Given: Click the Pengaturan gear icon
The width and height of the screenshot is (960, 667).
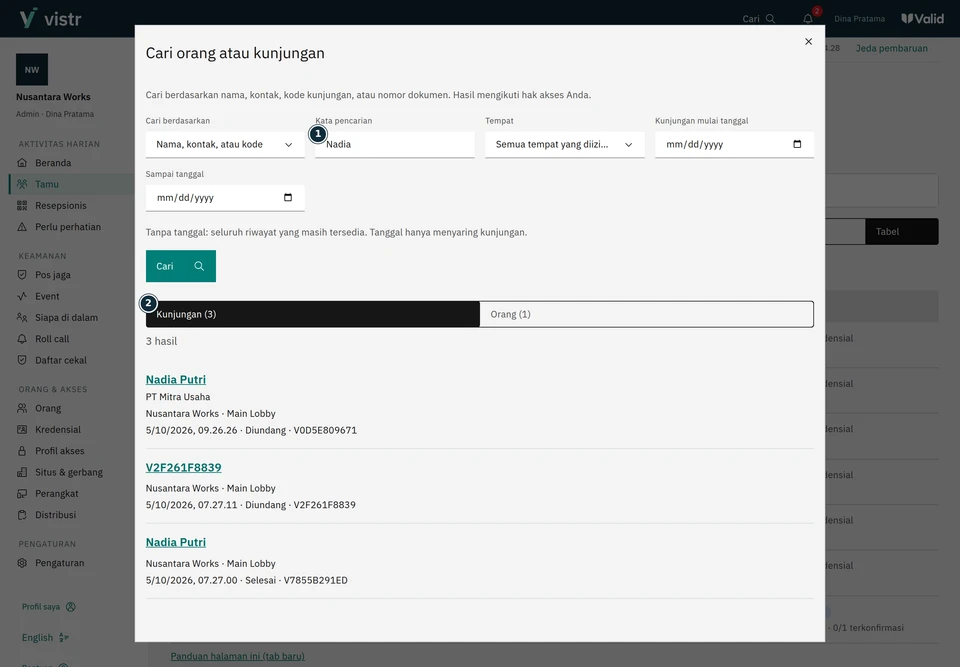Looking at the screenshot, I should 22,563.
